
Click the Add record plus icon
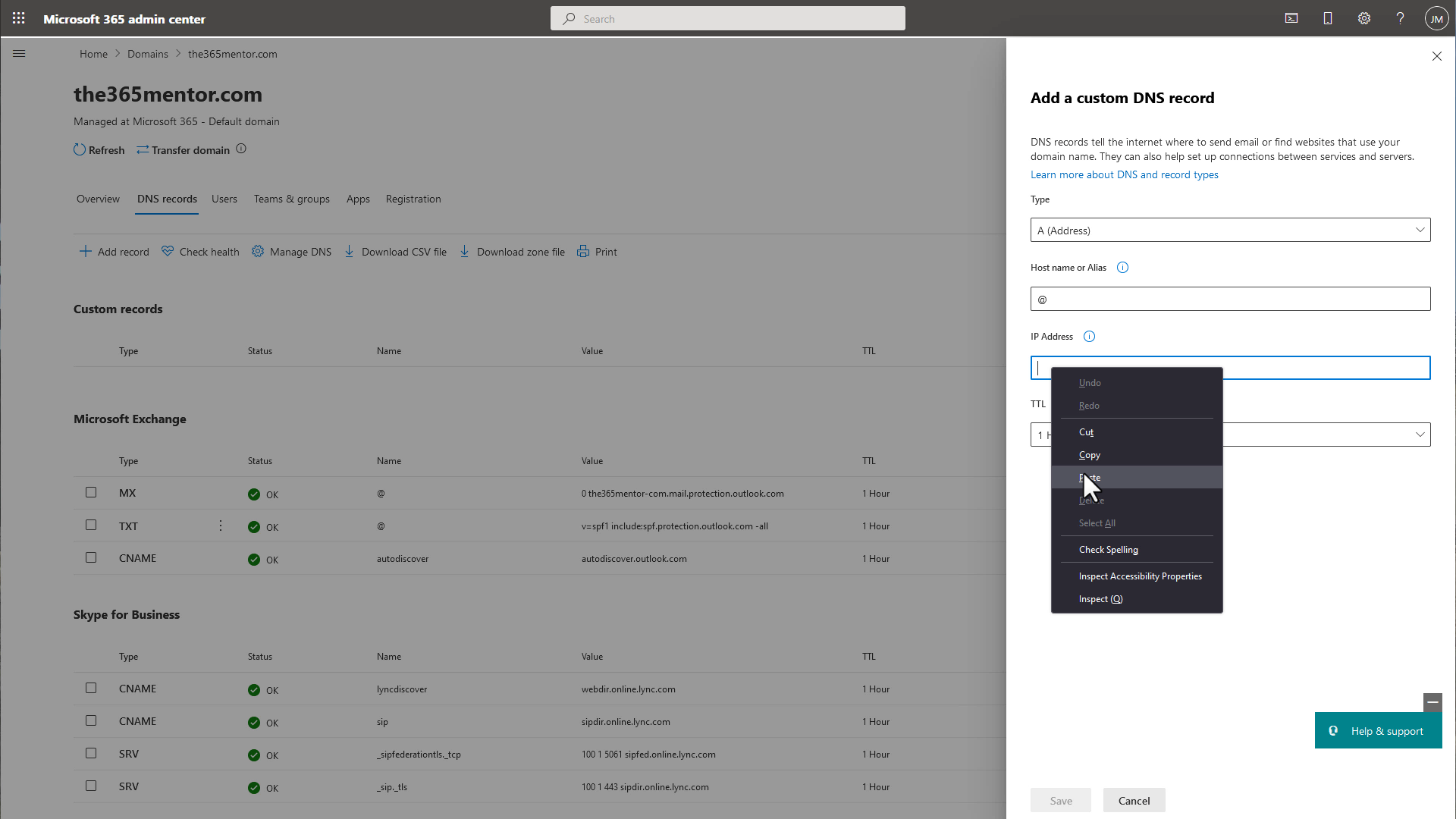[x=86, y=251]
